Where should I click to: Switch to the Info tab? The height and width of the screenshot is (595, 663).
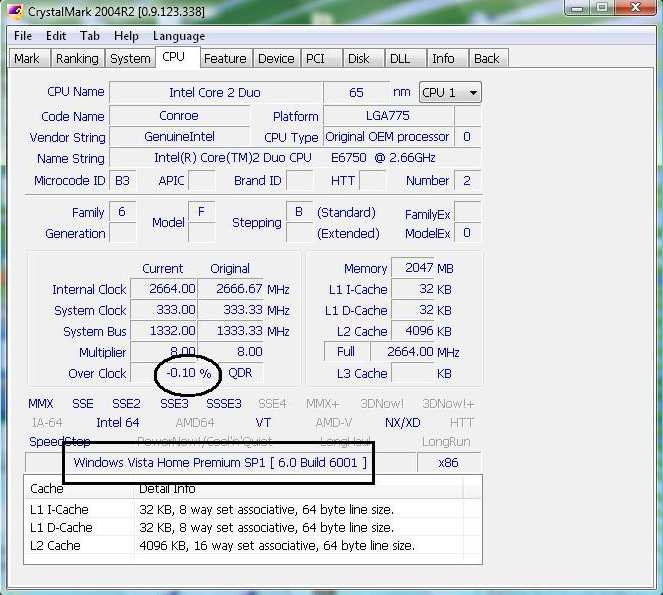click(447, 58)
